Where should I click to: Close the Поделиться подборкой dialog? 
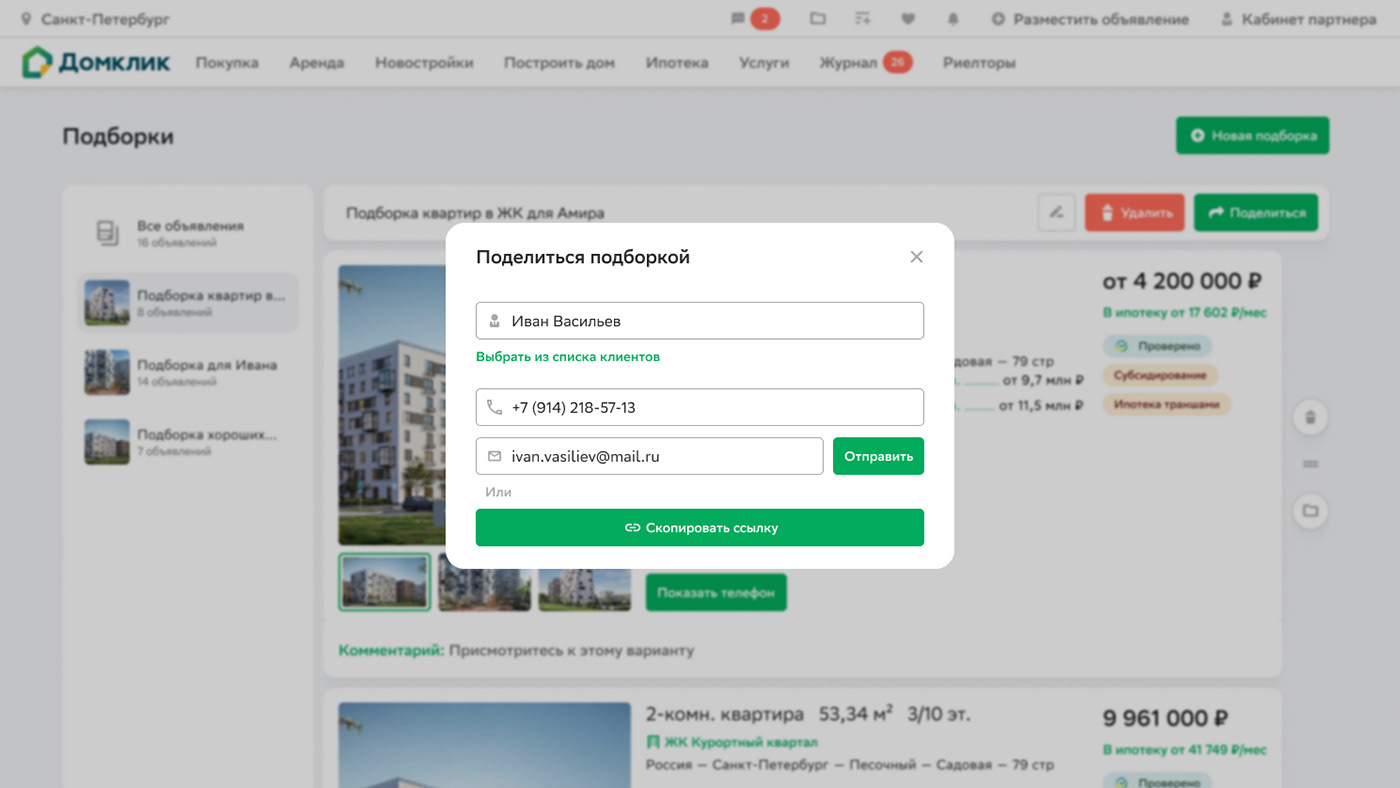(916, 256)
